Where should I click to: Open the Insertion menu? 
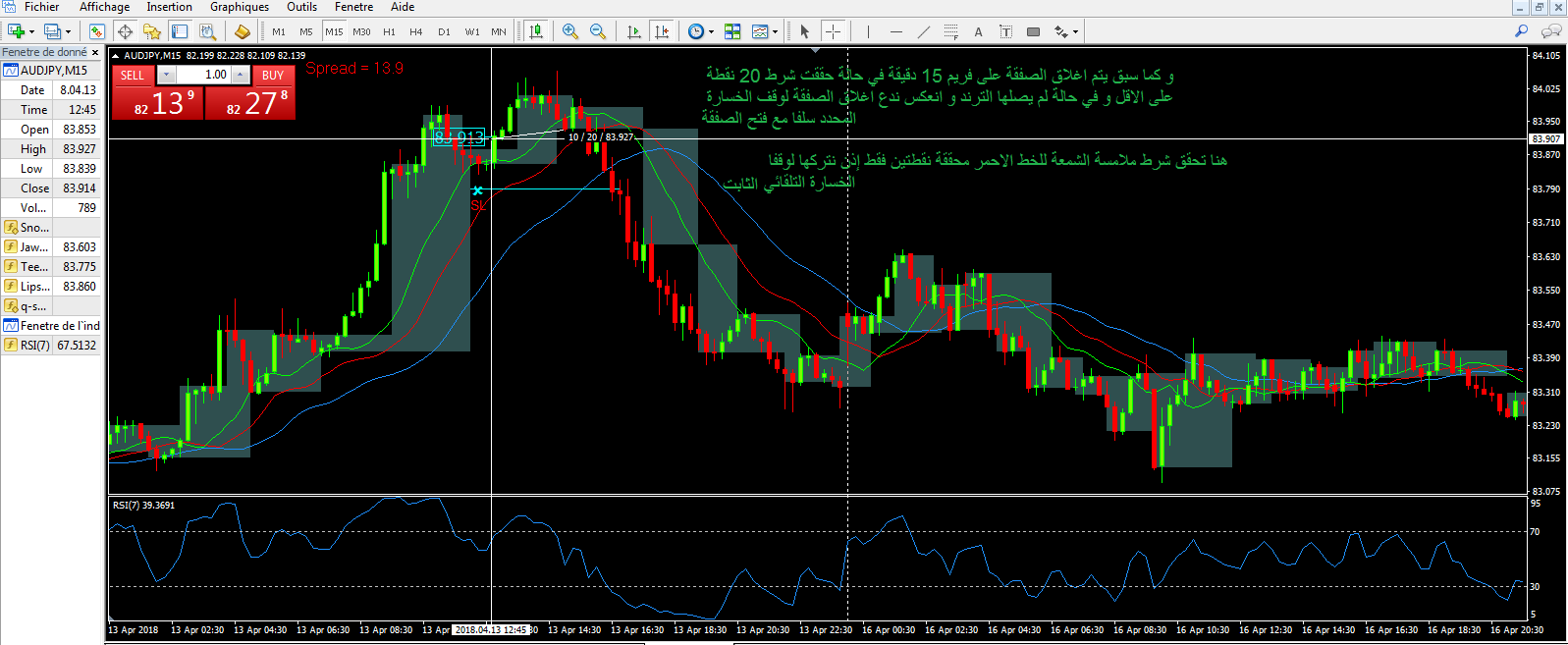point(169,7)
